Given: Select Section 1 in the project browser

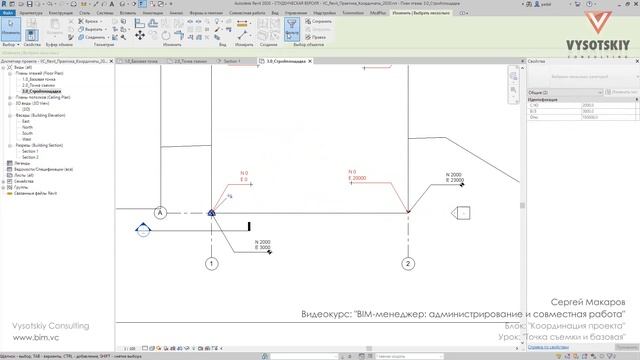Looking at the screenshot, I should [30, 151].
